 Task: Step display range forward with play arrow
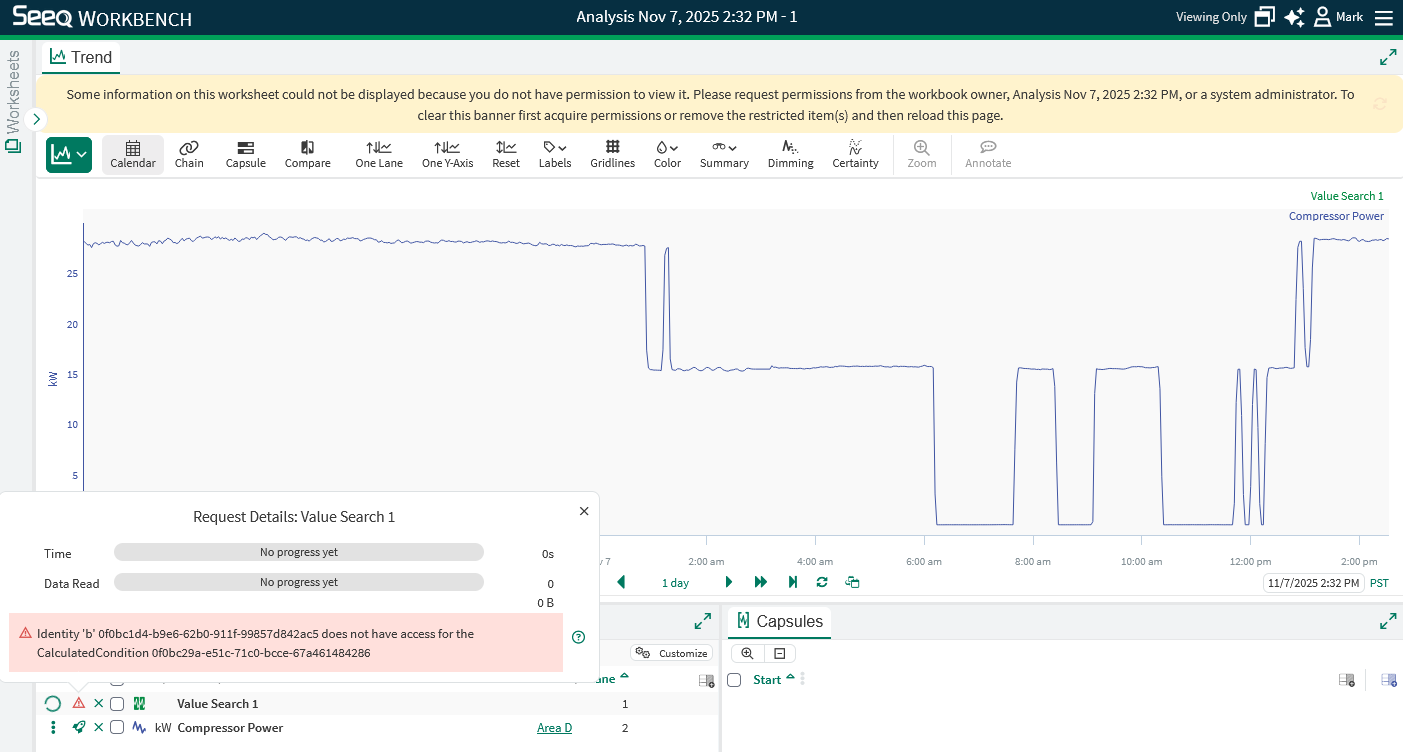[729, 582]
